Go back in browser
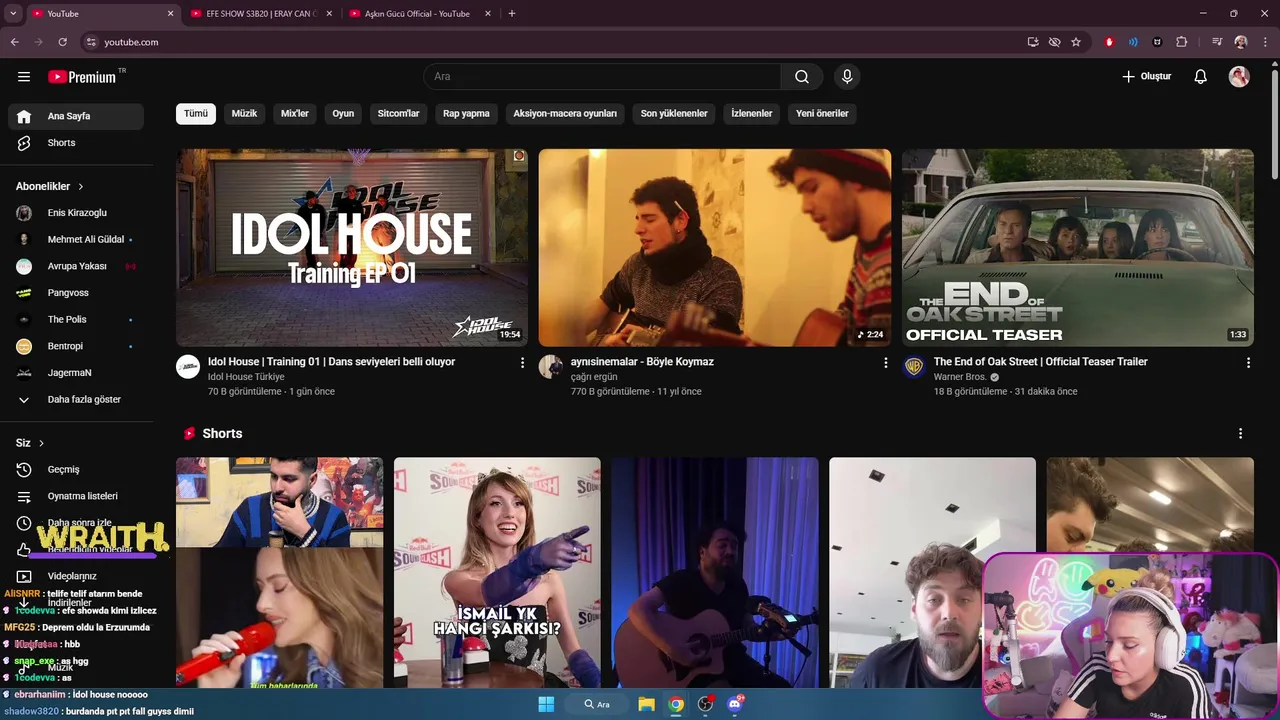This screenshot has height=720, width=1280. click(x=14, y=42)
